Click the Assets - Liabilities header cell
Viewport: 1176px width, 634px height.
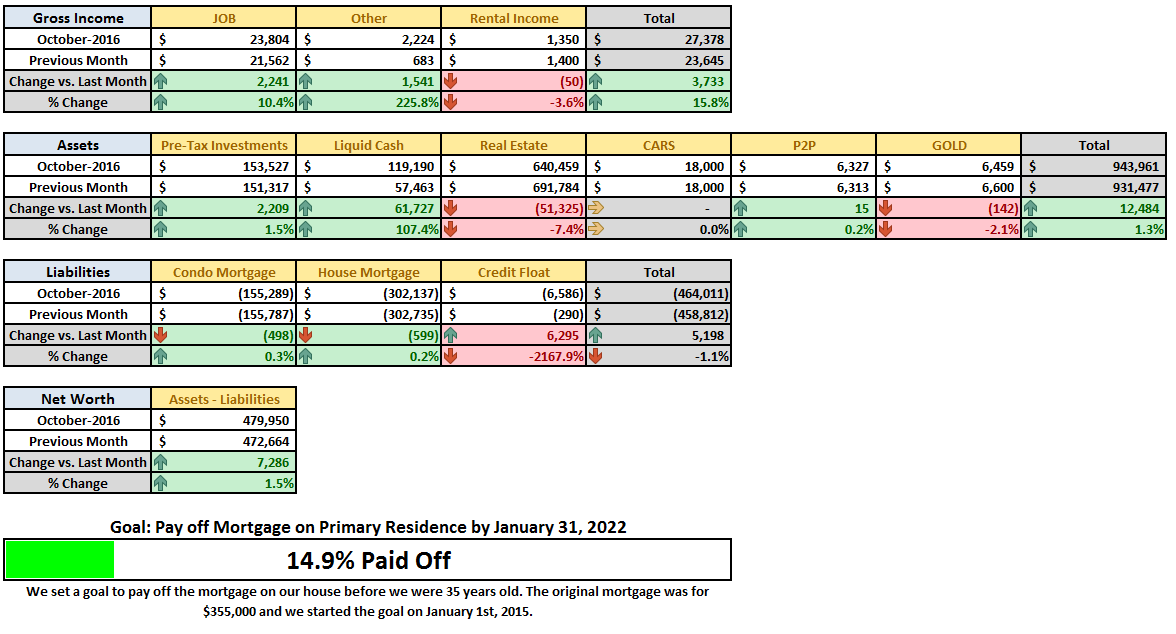(x=224, y=398)
